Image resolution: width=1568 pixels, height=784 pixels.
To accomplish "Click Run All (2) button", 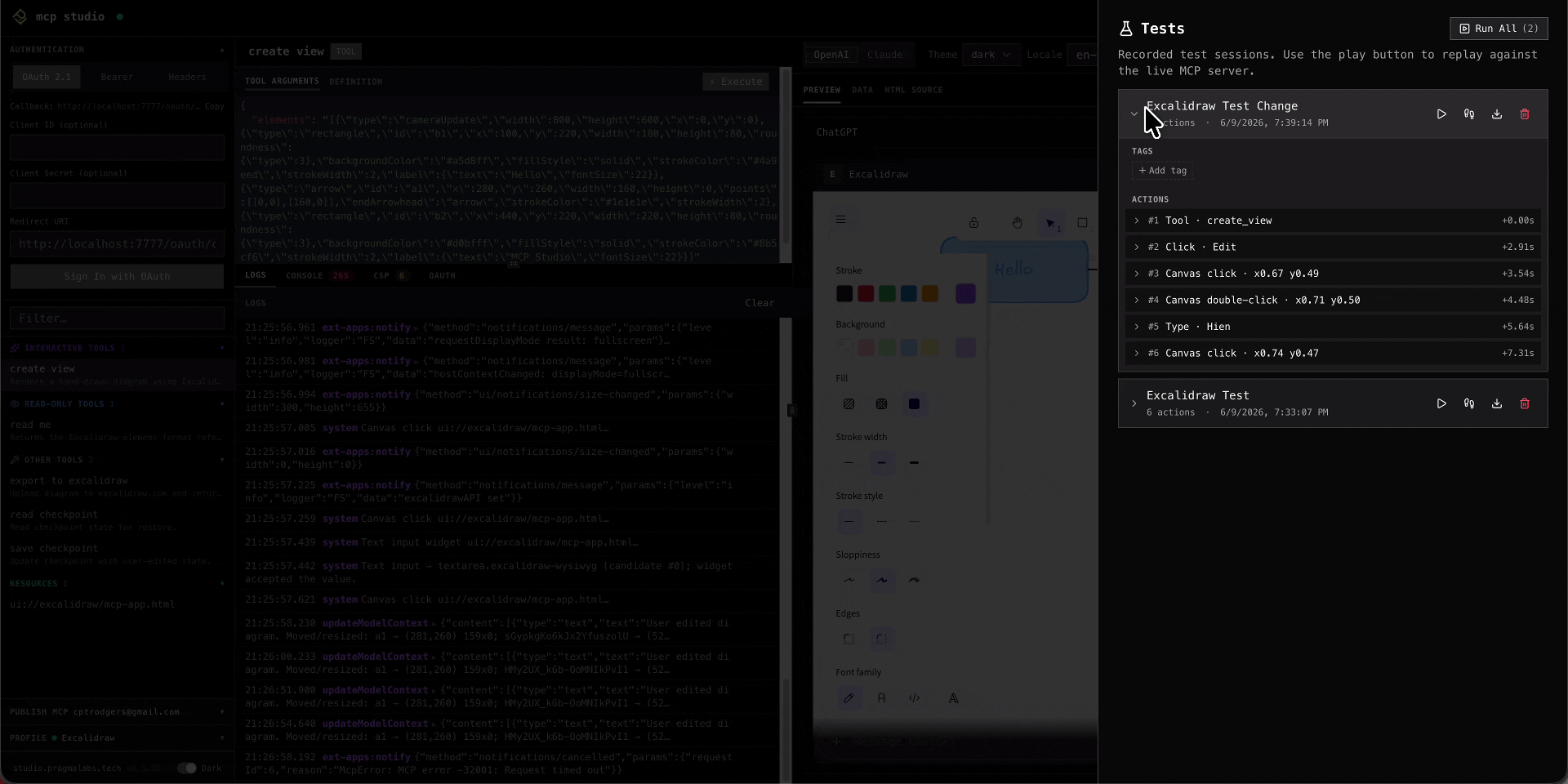I will (x=1499, y=29).
